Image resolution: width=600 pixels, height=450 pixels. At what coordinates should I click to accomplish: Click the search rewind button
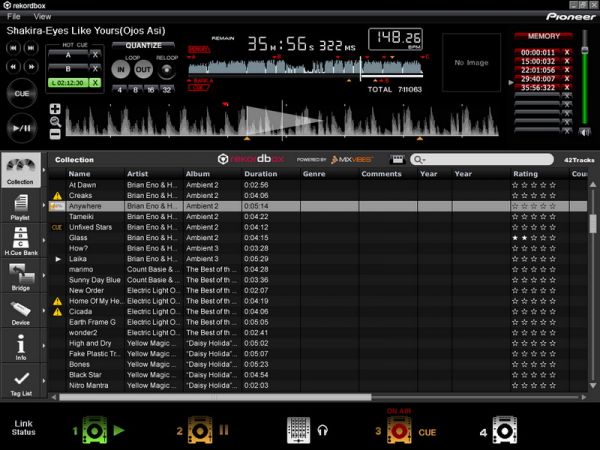click(x=13, y=67)
